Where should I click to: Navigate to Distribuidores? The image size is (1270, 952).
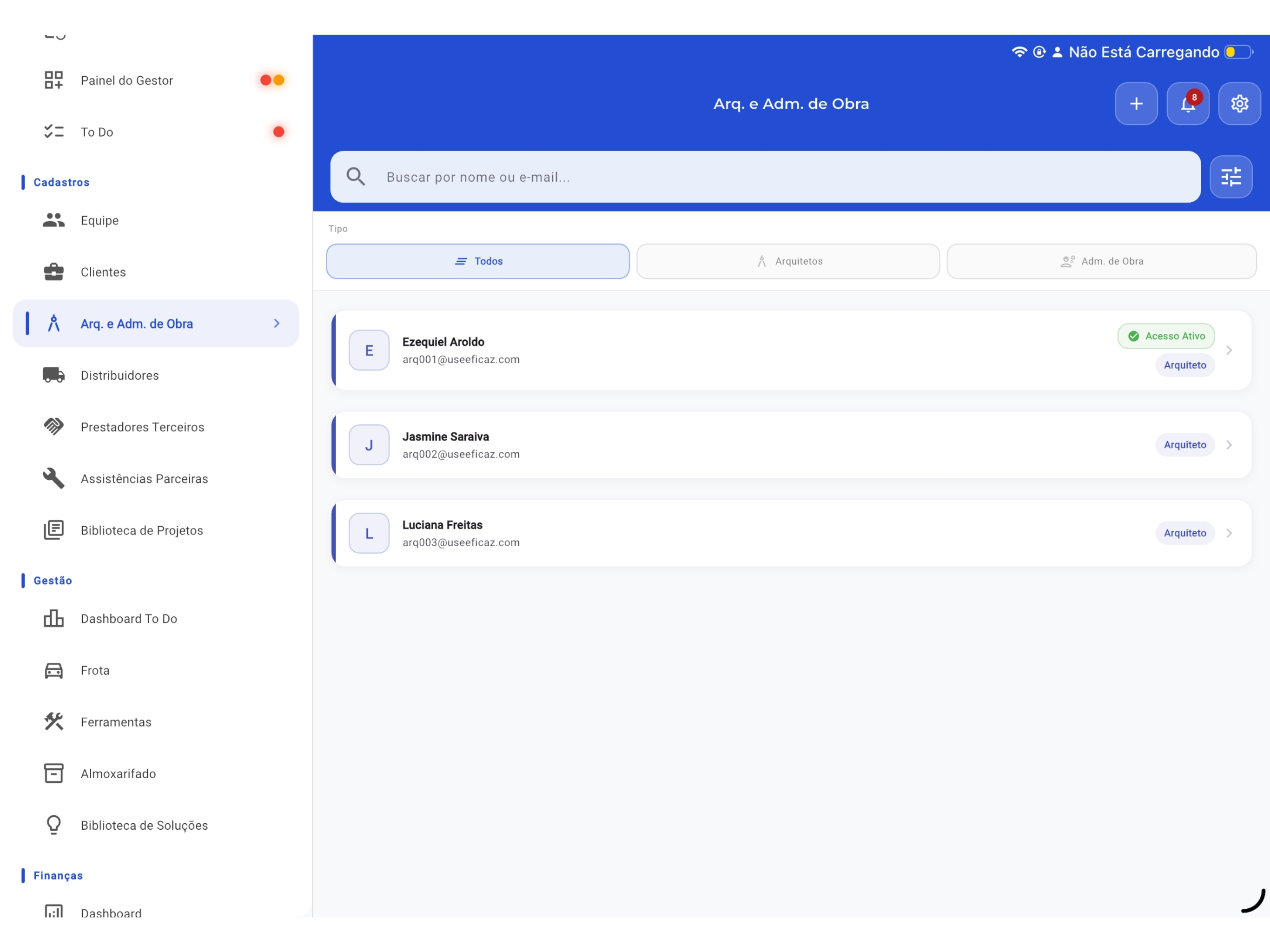click(156, 376)
